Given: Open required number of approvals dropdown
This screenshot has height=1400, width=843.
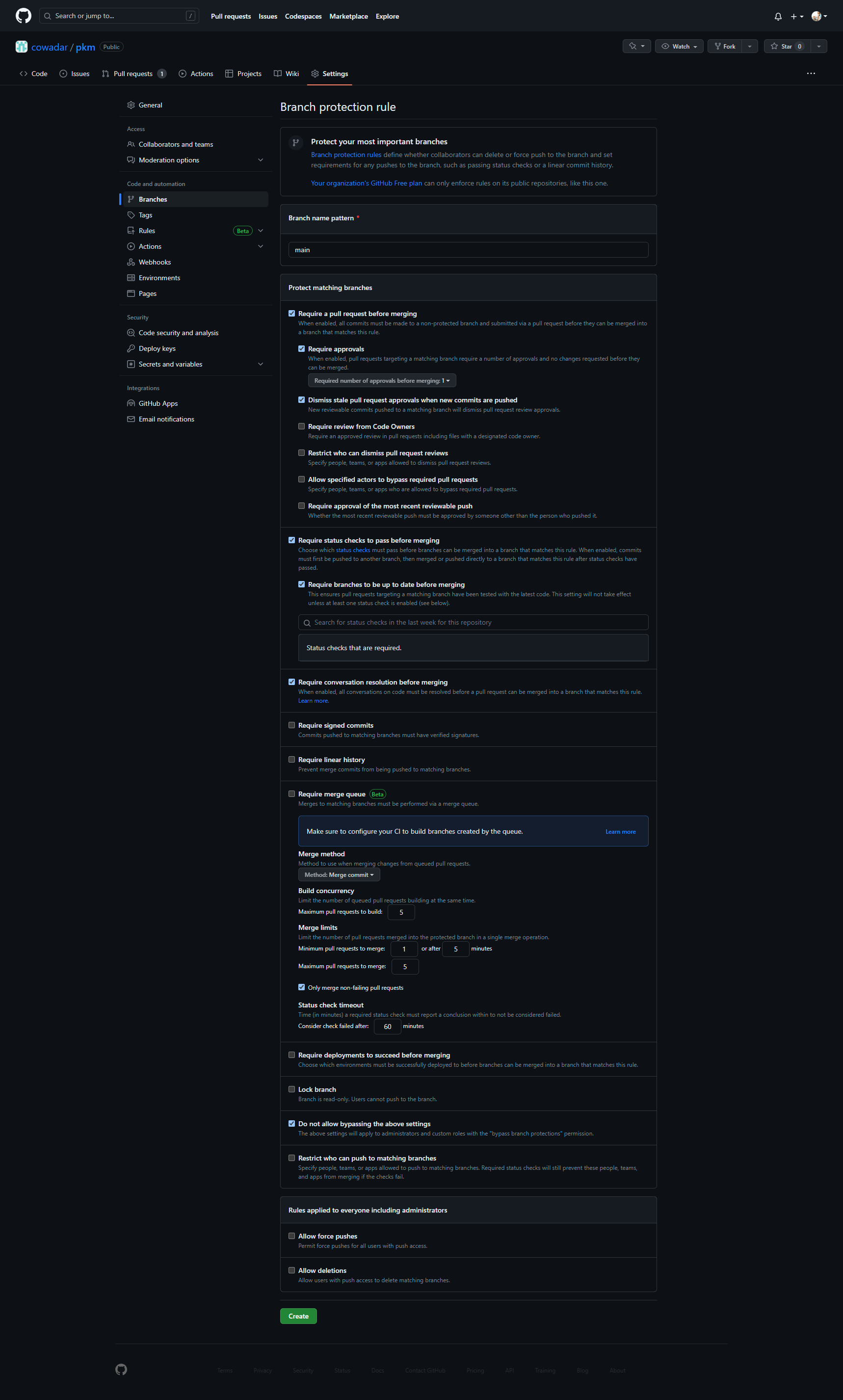Looking at the screenshot, I should point(382,380).
